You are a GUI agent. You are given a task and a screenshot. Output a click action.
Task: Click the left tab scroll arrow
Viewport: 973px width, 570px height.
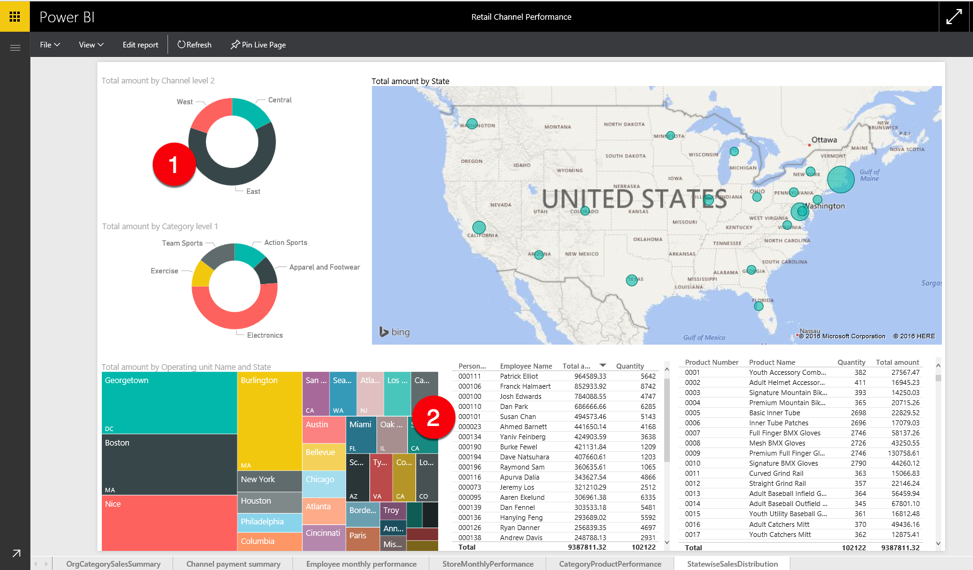pos(35,564)
